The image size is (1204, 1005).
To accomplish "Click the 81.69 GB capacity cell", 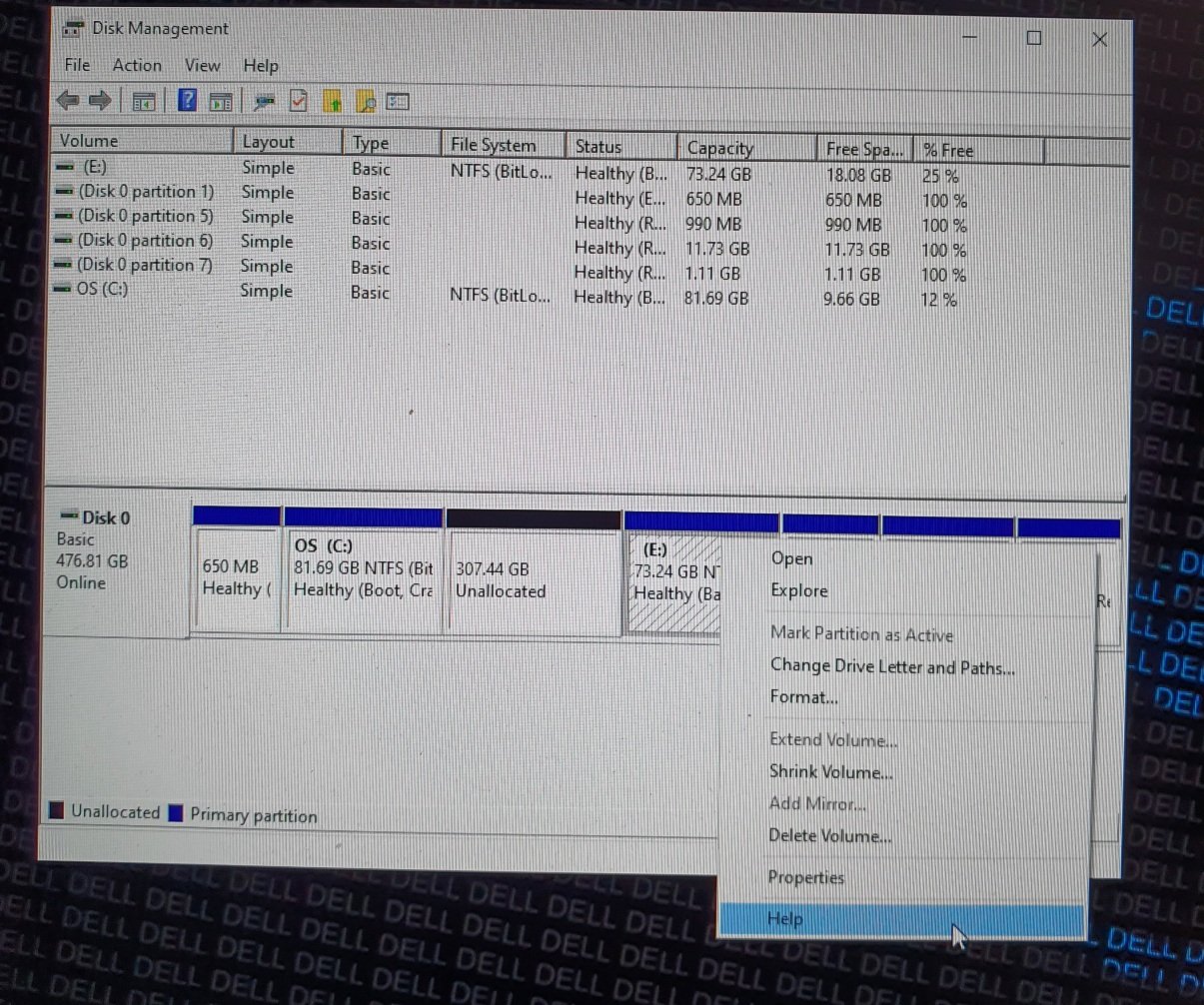I will [716, 298].
